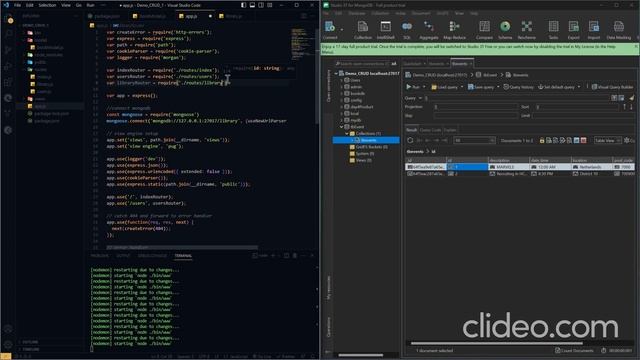Open Run and Debug in VS Code activity bar
640x360 pixels.
pos(8,66)
